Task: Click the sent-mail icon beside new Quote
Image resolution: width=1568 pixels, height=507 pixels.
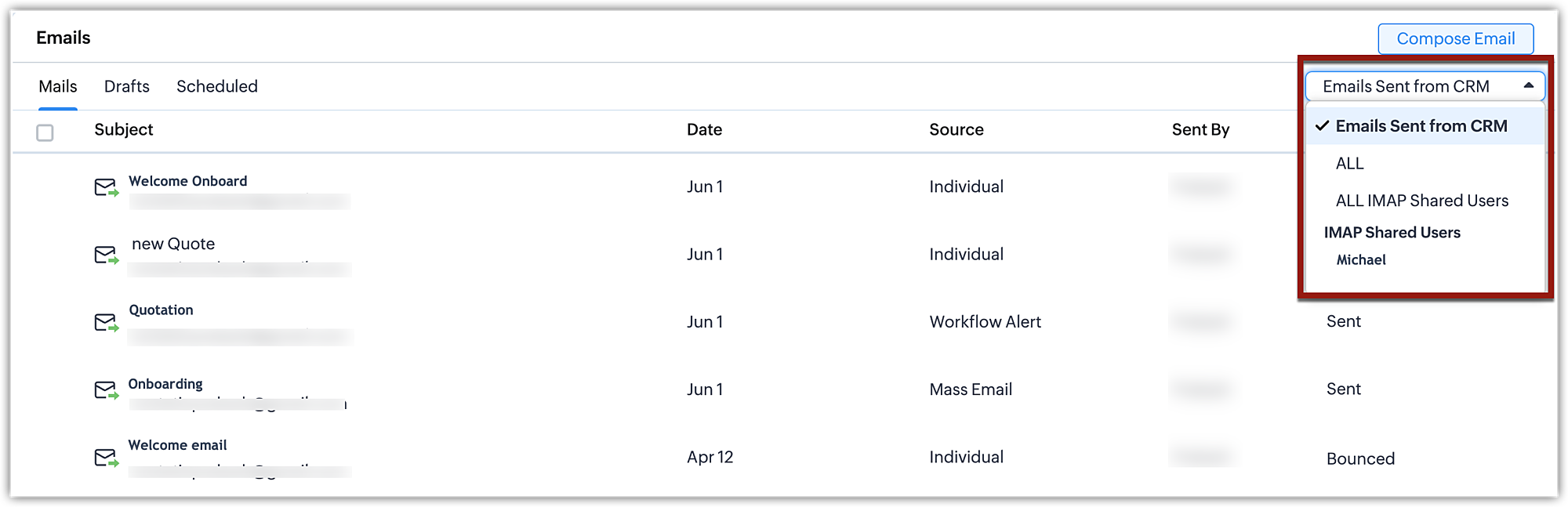Action: point(107,255)
